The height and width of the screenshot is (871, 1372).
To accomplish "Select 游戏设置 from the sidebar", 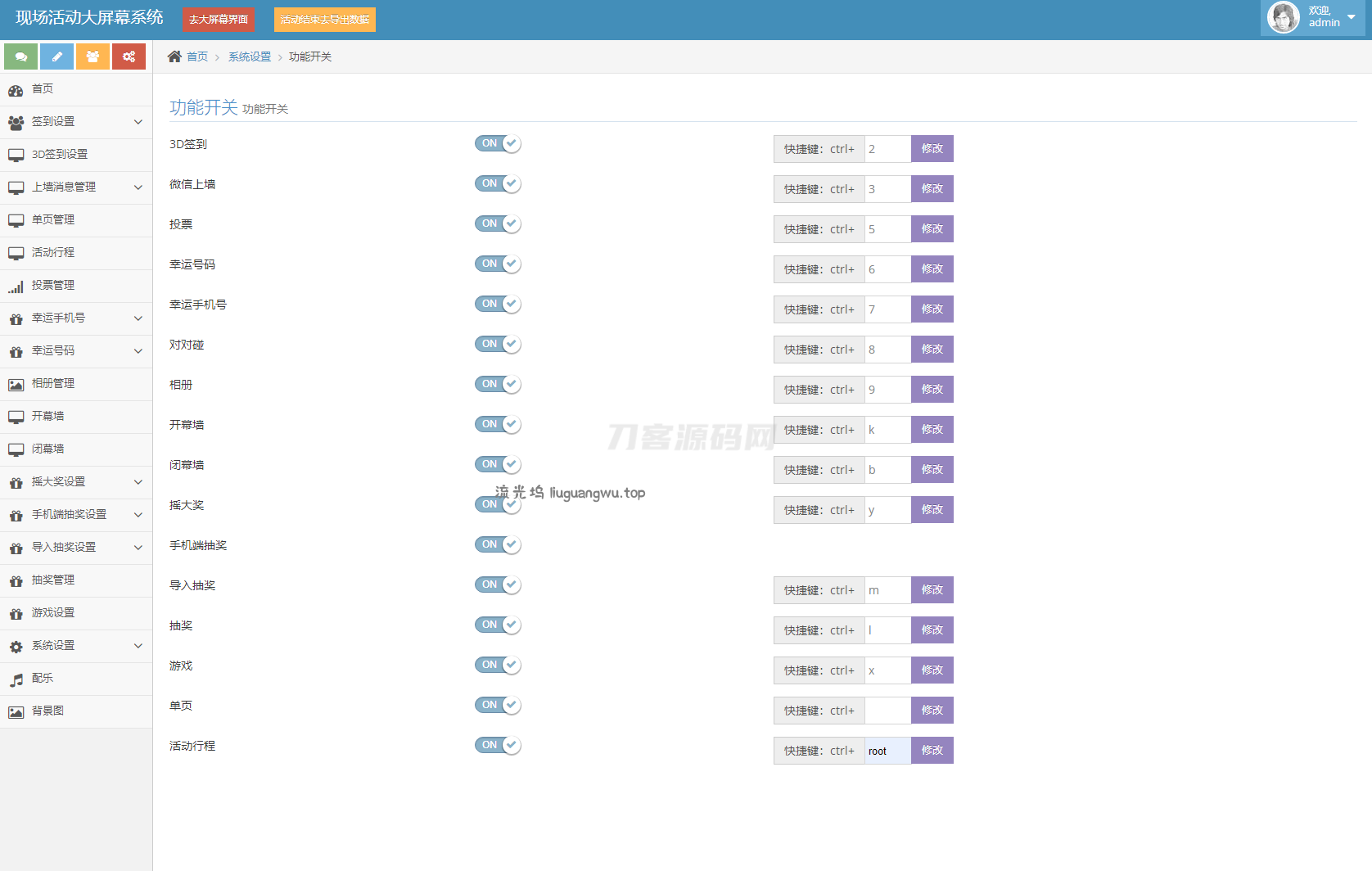I will (x=53, y=612).
